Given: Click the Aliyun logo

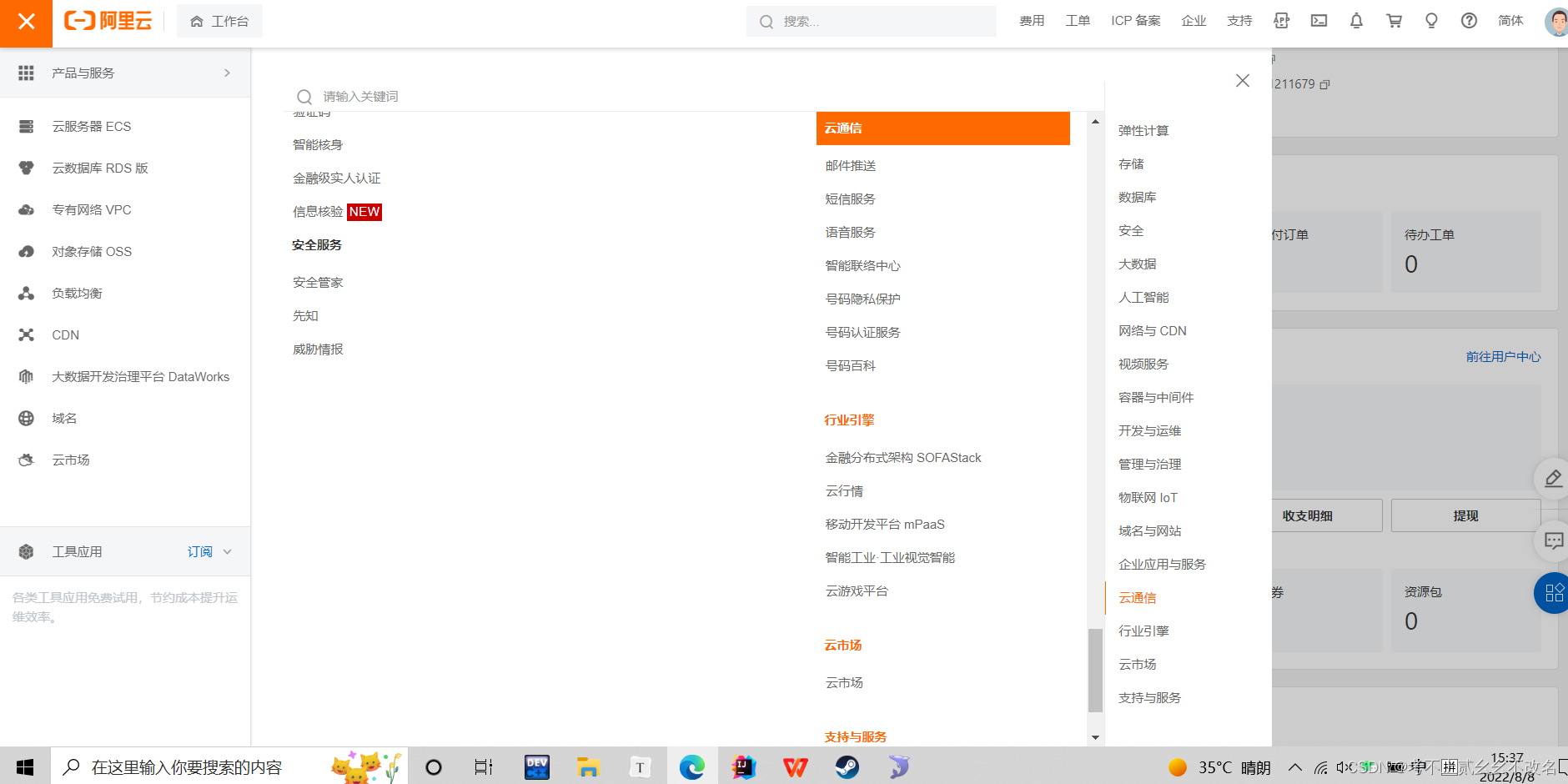Looking at the screenshot, I should tap(108, 21).
